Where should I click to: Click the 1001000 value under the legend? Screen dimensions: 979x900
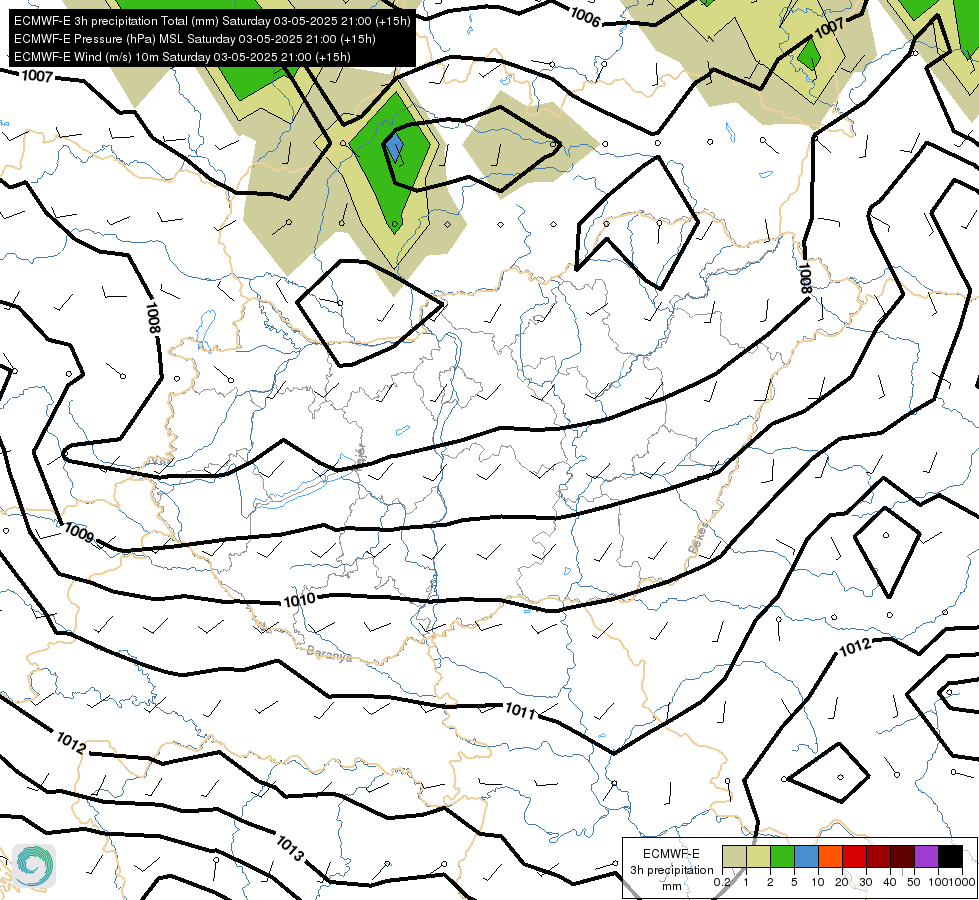pos(953,883)
